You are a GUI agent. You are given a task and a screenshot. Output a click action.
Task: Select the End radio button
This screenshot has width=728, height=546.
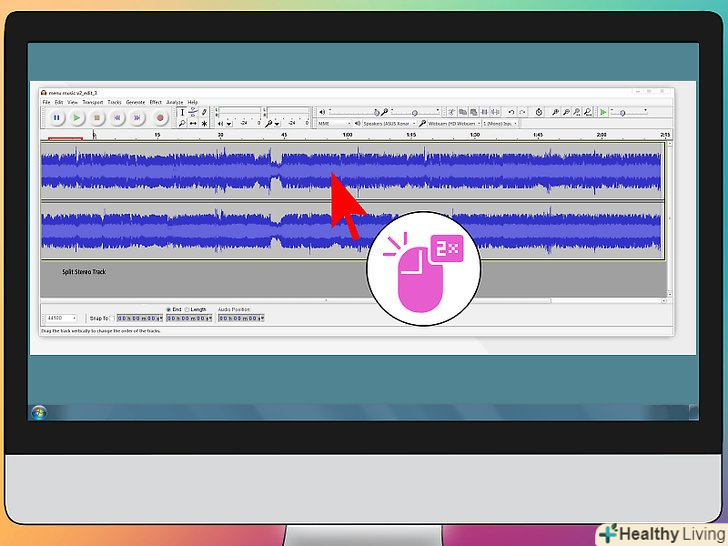click(x=169, y=310)
